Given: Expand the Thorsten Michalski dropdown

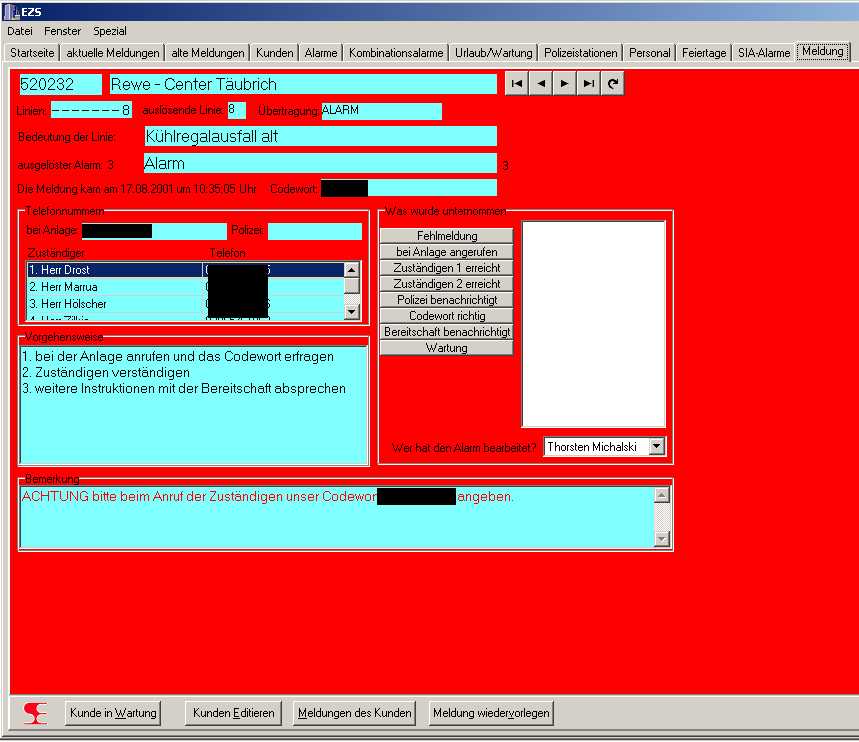Looking at the screenshot, I should (x=656, y=447).
